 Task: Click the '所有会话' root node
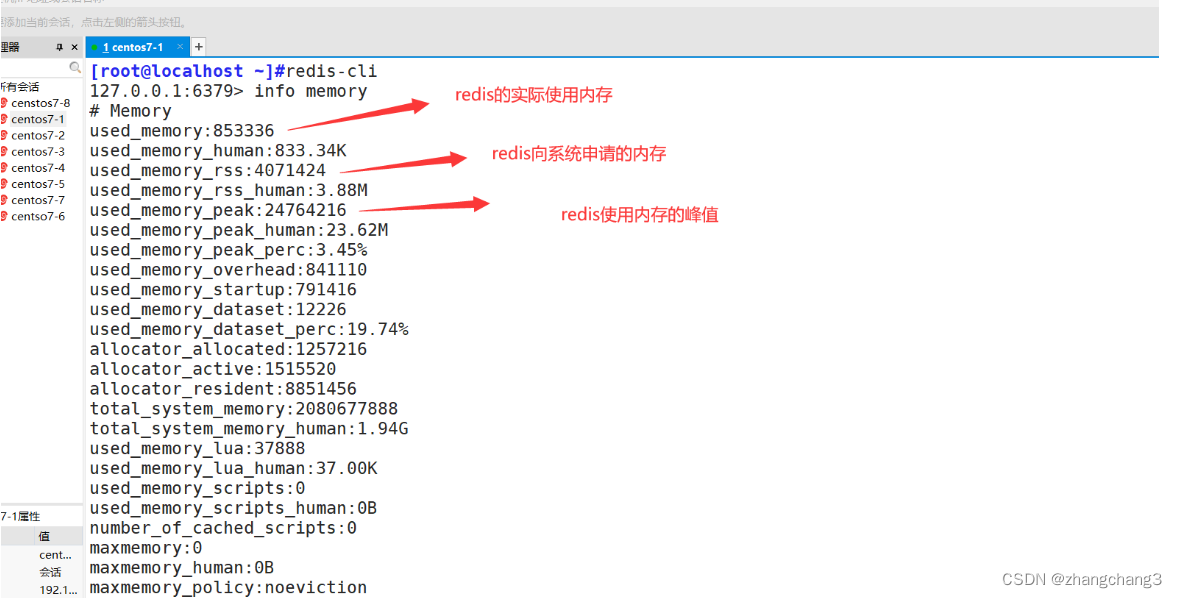[20, 87]
